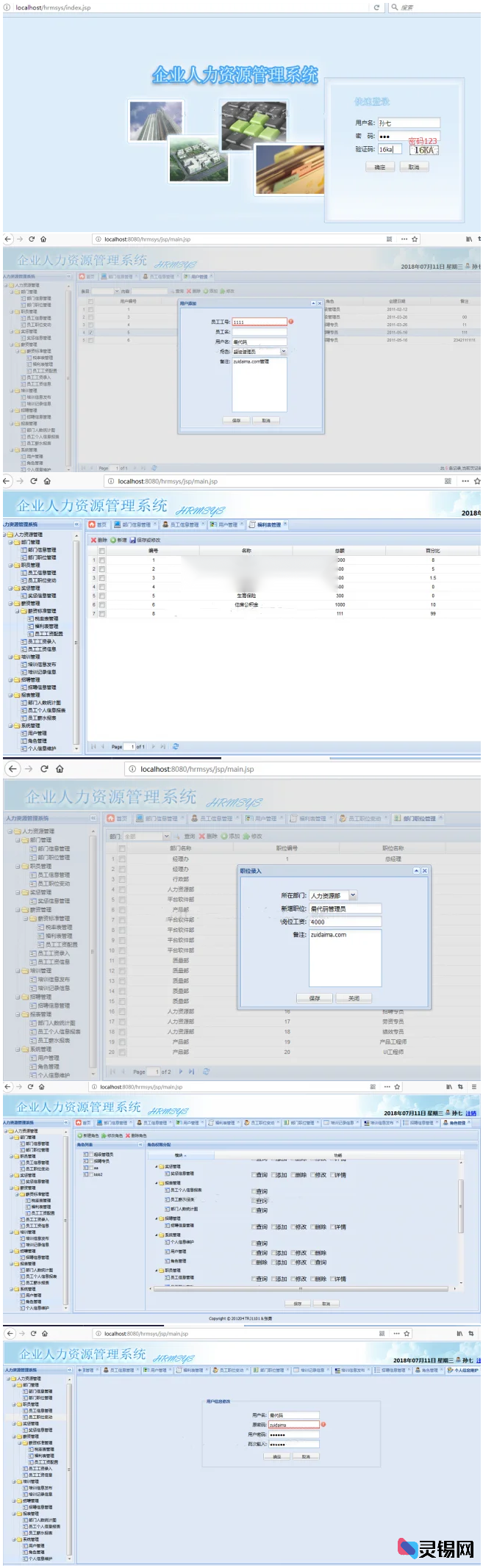Click red error icon beside 员工号 field
This screenshot has width=483, height=1568.
click(x=291, y=322)
